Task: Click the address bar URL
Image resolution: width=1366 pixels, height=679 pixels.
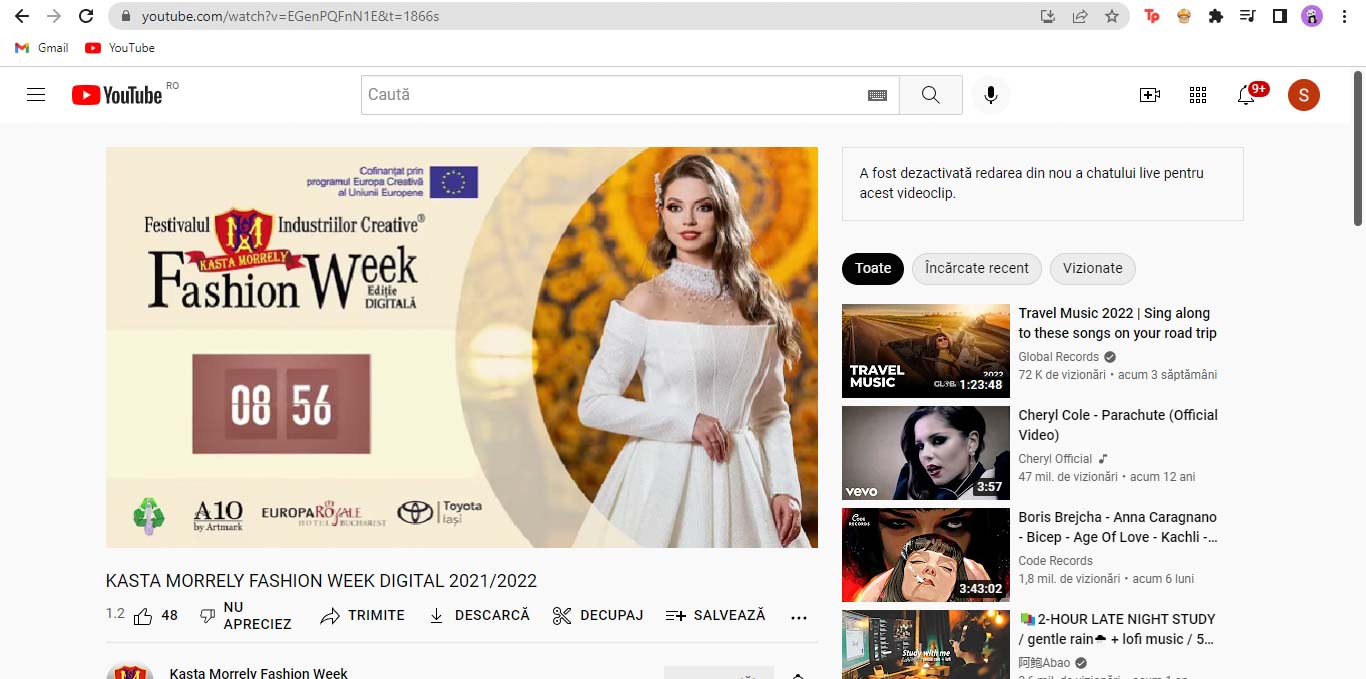Action: (x=290, y=16)
